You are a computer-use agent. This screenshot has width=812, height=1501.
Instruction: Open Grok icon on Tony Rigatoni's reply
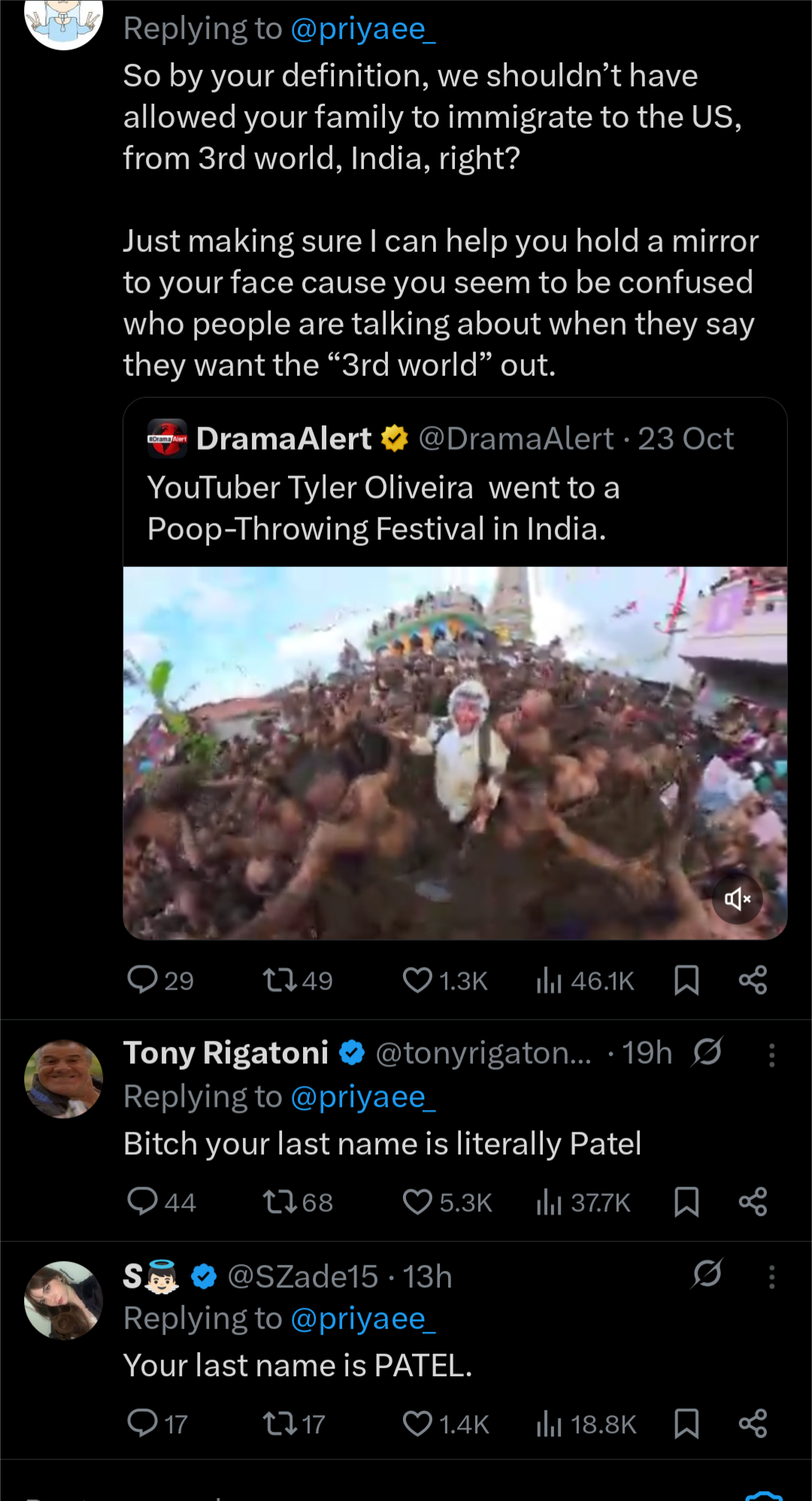click(x=707, y=1052)
